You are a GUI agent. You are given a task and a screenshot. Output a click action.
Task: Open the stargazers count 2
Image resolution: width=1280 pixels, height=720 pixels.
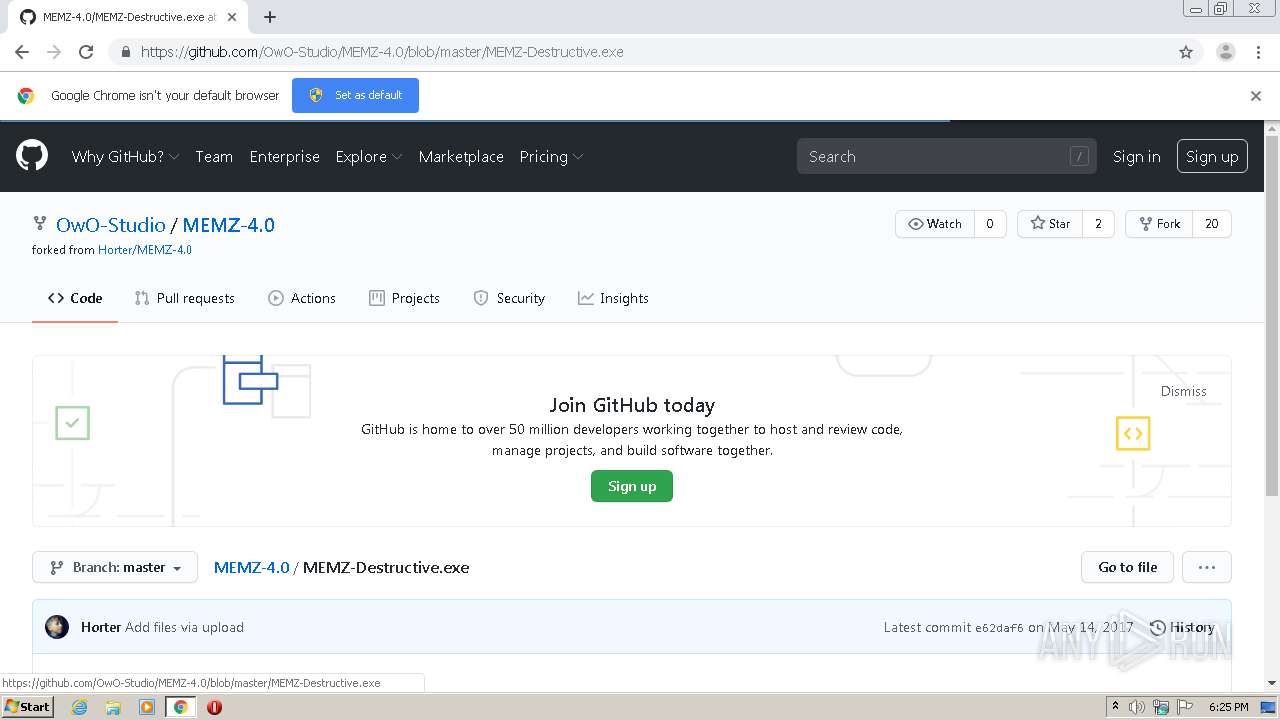coord(1098,224)
